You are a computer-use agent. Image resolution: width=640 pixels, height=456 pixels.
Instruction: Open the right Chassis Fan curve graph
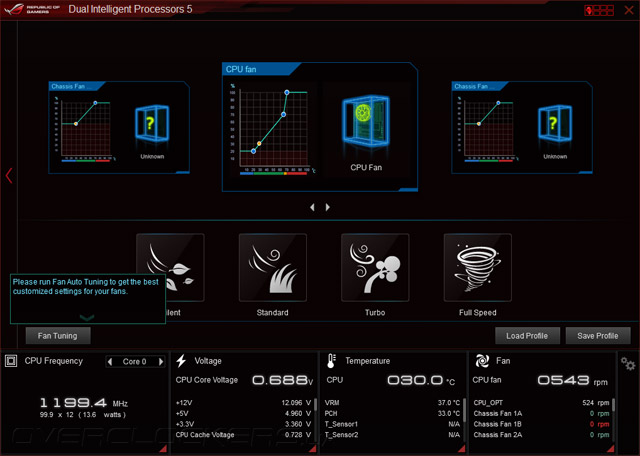point(489,127)
